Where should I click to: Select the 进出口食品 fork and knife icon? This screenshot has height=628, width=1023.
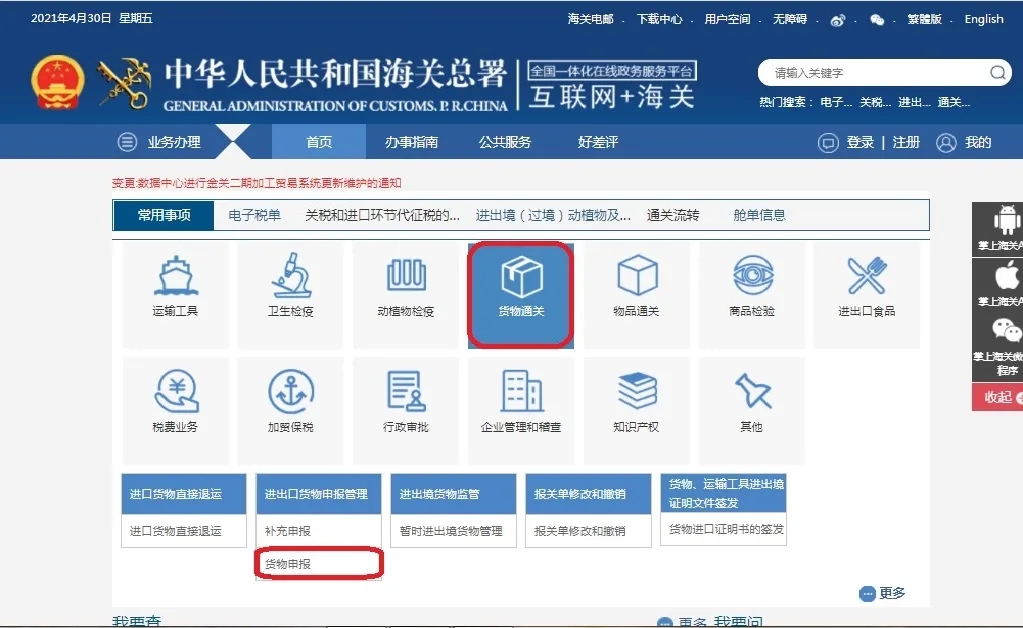866,277
